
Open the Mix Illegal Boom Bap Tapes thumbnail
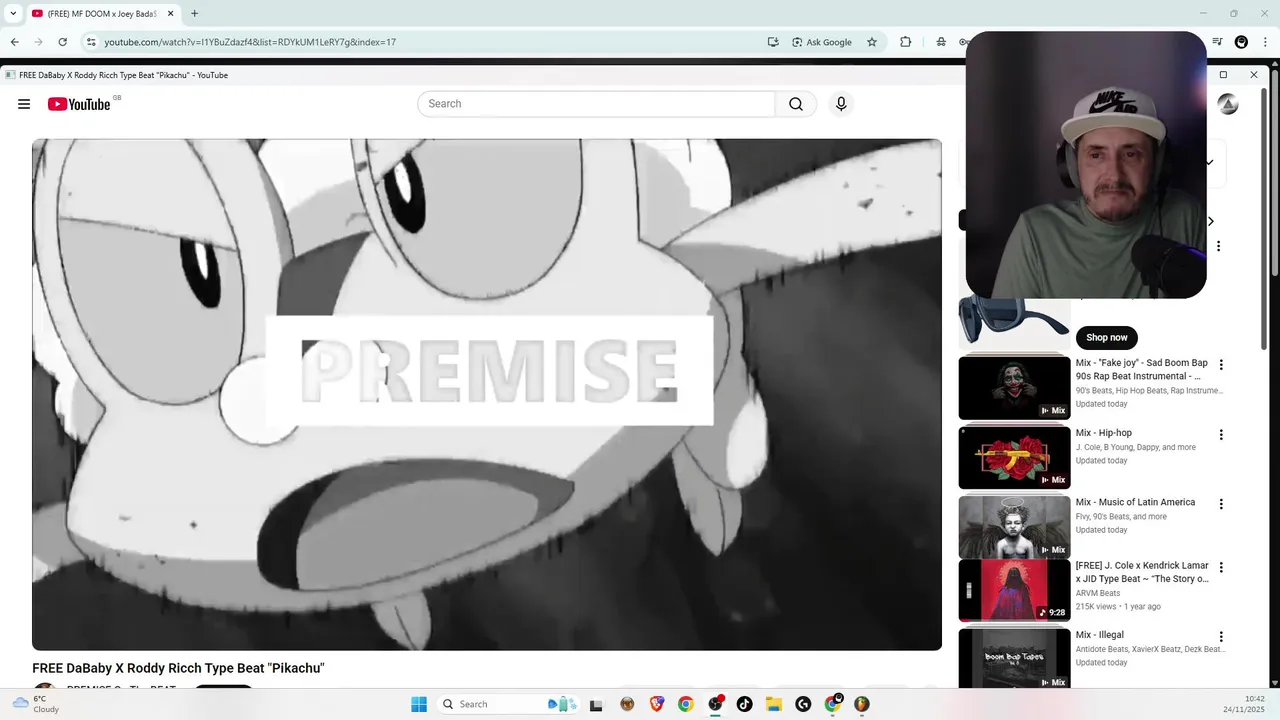coord(1014,658)
